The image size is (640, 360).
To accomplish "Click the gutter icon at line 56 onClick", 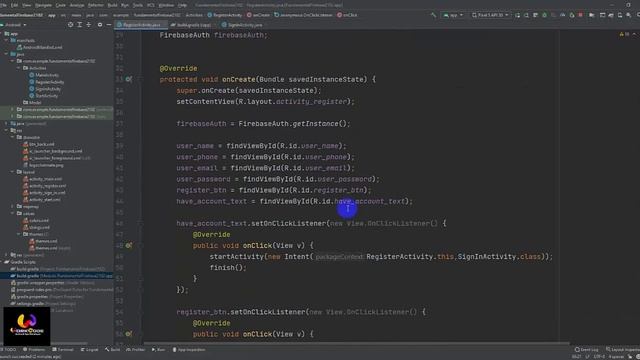I will coord(128,334).
